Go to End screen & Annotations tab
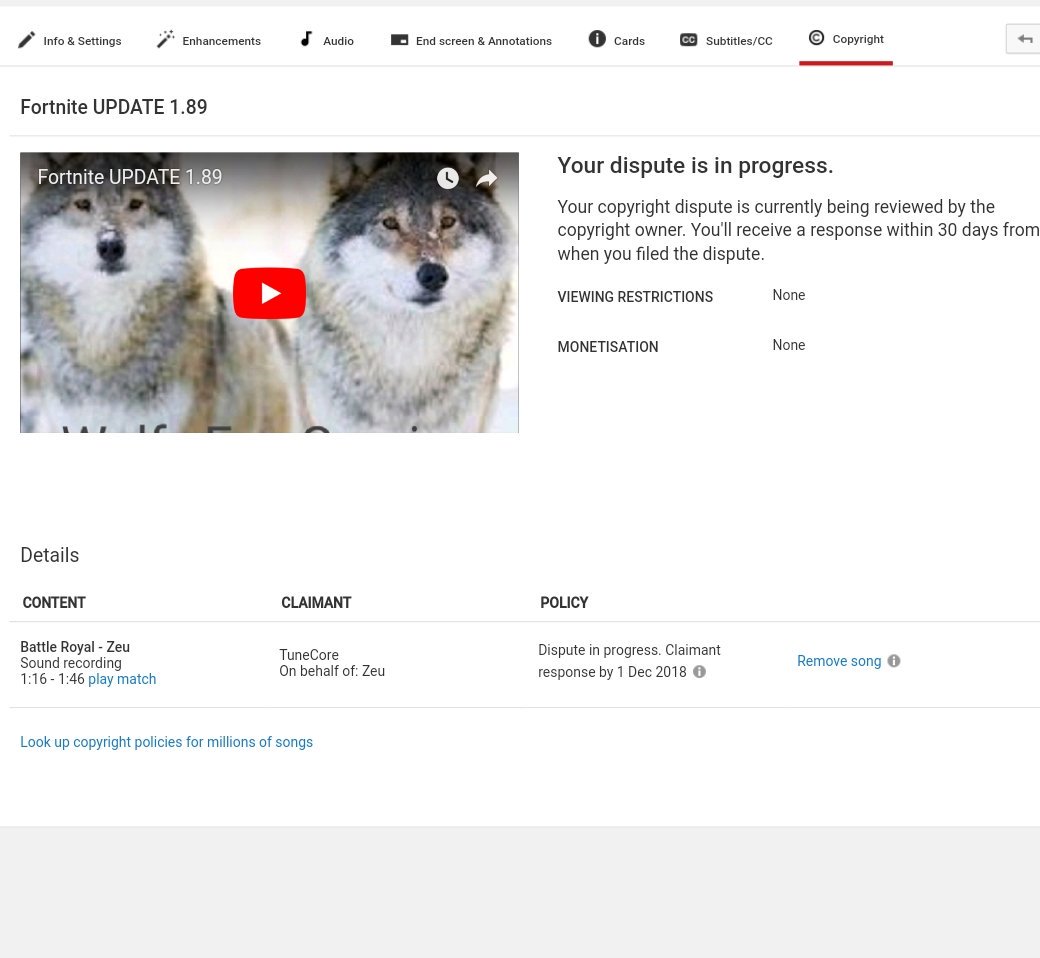 471,40
